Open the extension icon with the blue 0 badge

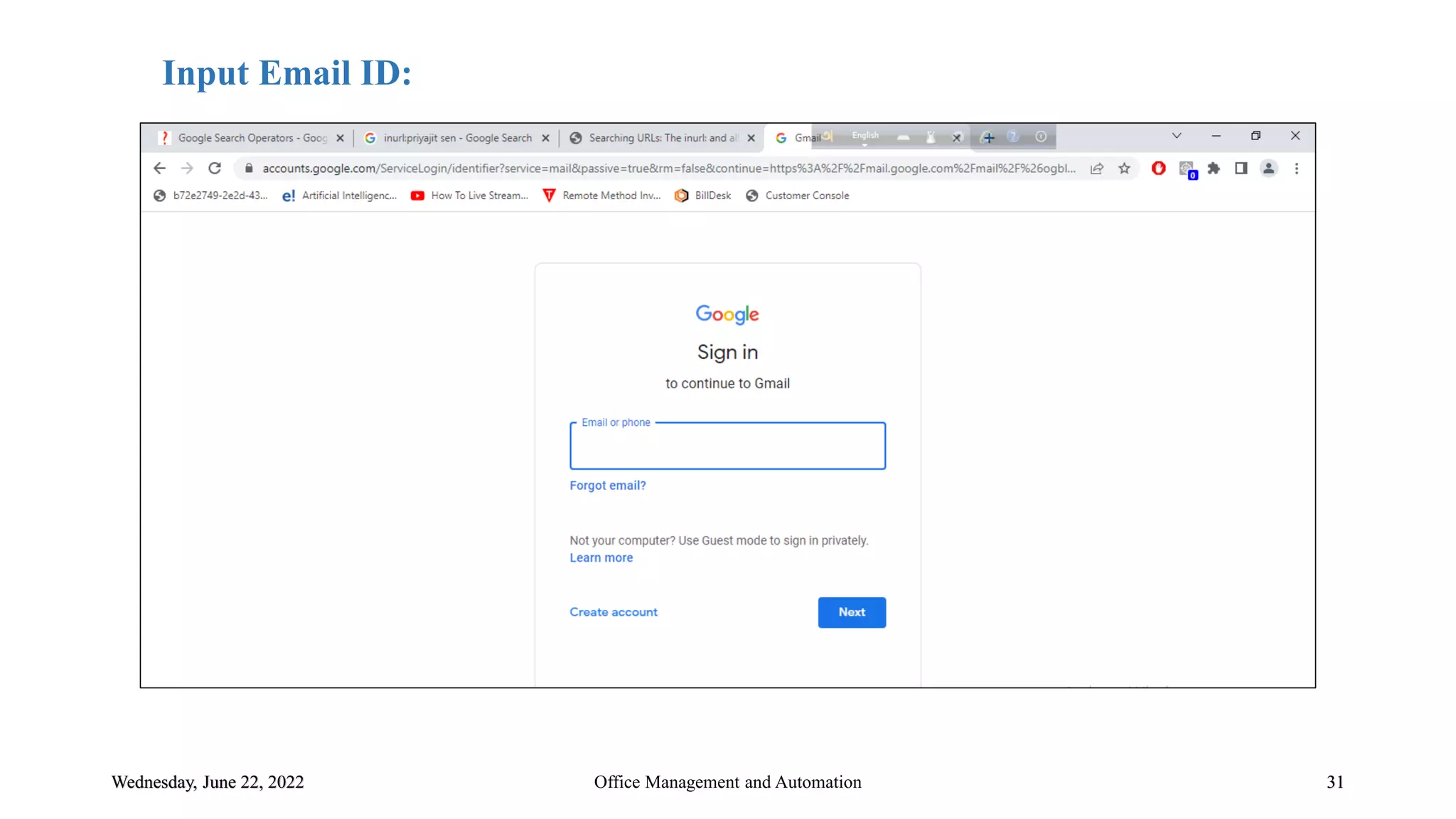tap(1187, 170)
